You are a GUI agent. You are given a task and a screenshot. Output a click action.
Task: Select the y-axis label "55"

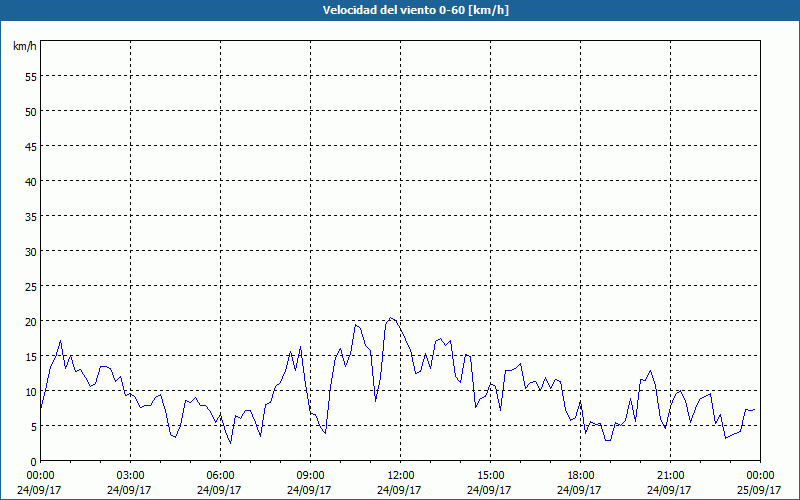click(x=31, y=77)
